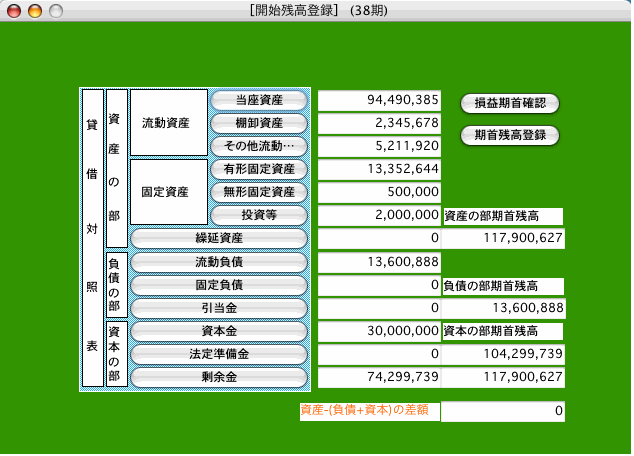
Task: Click the 投資等 button
Action: [x=259, y=214]
